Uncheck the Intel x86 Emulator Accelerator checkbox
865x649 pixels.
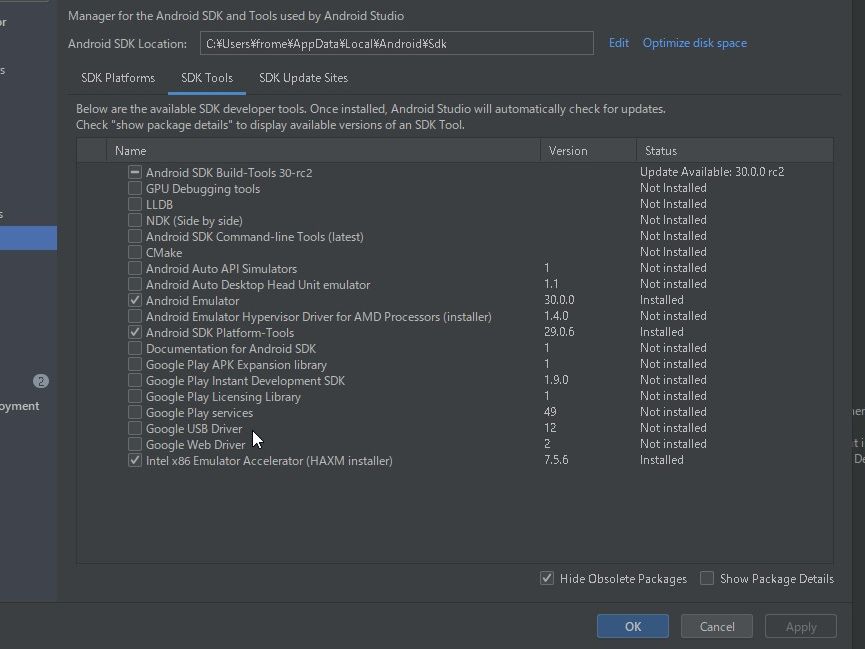tap(135, 461)
